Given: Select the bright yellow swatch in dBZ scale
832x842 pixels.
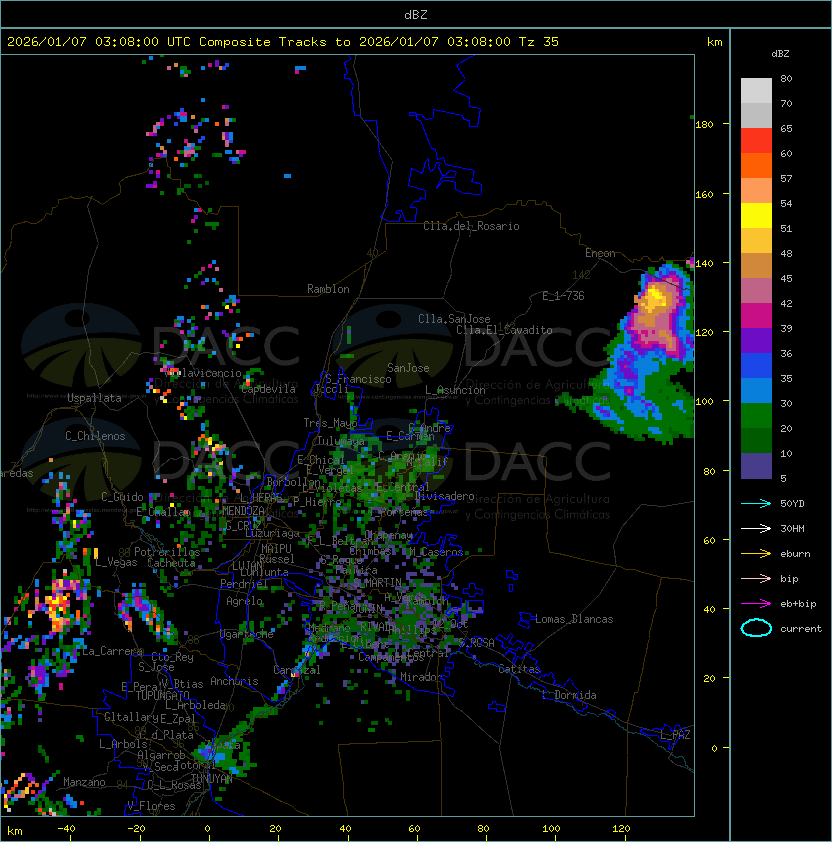Looking at the screenshot, I should point(756,216).
